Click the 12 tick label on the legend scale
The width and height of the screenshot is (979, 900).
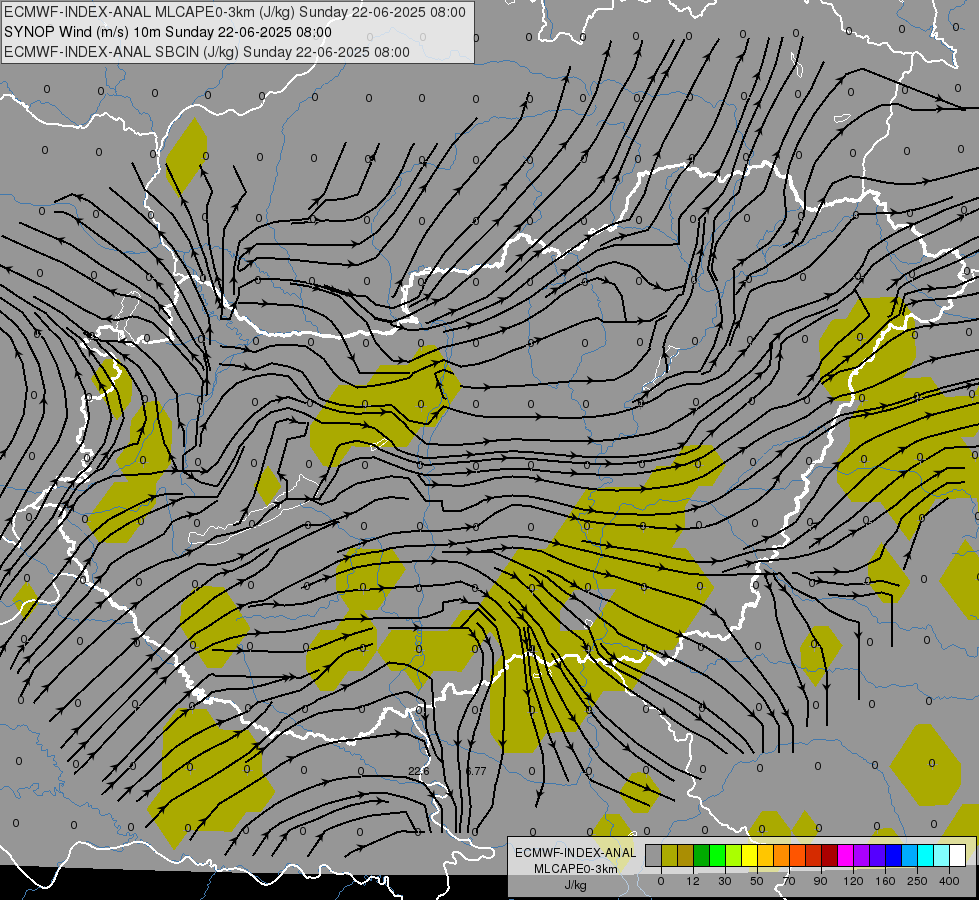(x=693, y=881)
